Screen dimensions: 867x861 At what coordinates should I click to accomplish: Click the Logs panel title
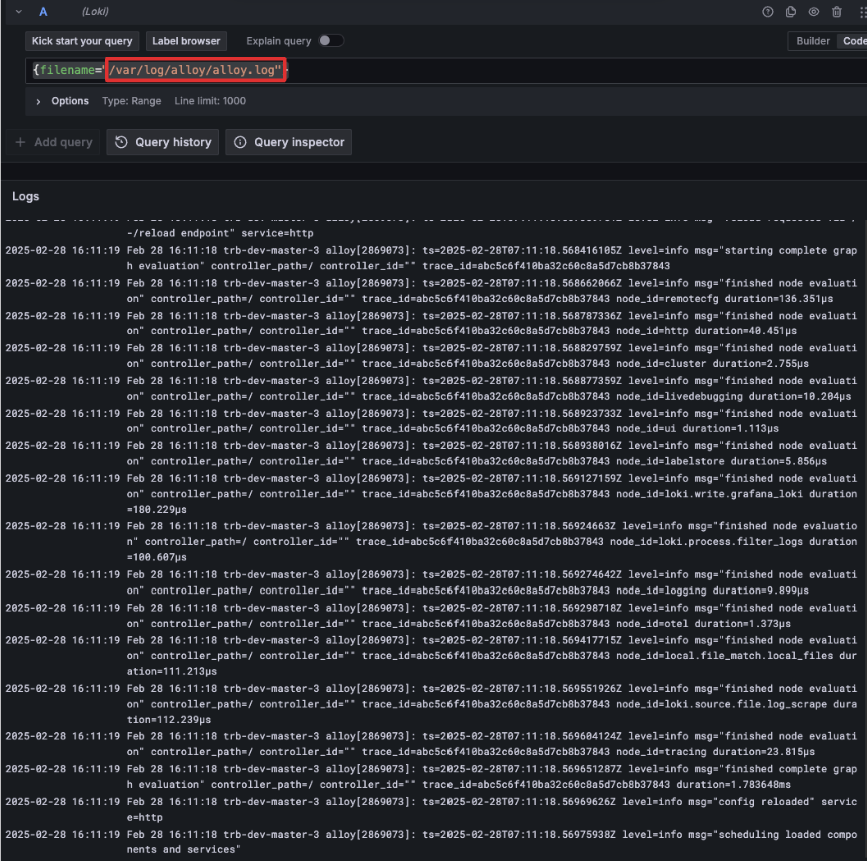point(25,196)
